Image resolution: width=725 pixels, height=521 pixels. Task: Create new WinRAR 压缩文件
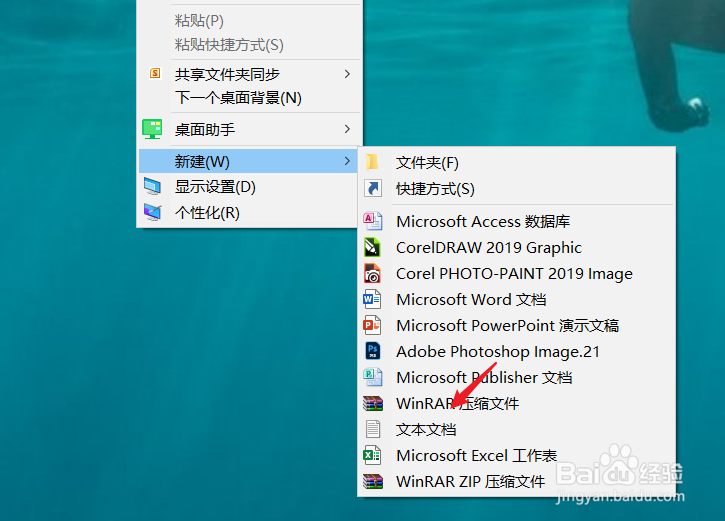coord(516,403)
